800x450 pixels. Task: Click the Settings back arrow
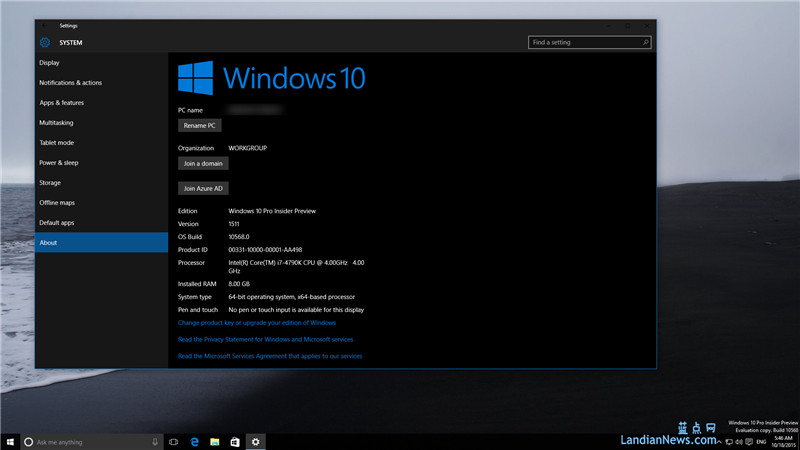[x=45, y=26]
